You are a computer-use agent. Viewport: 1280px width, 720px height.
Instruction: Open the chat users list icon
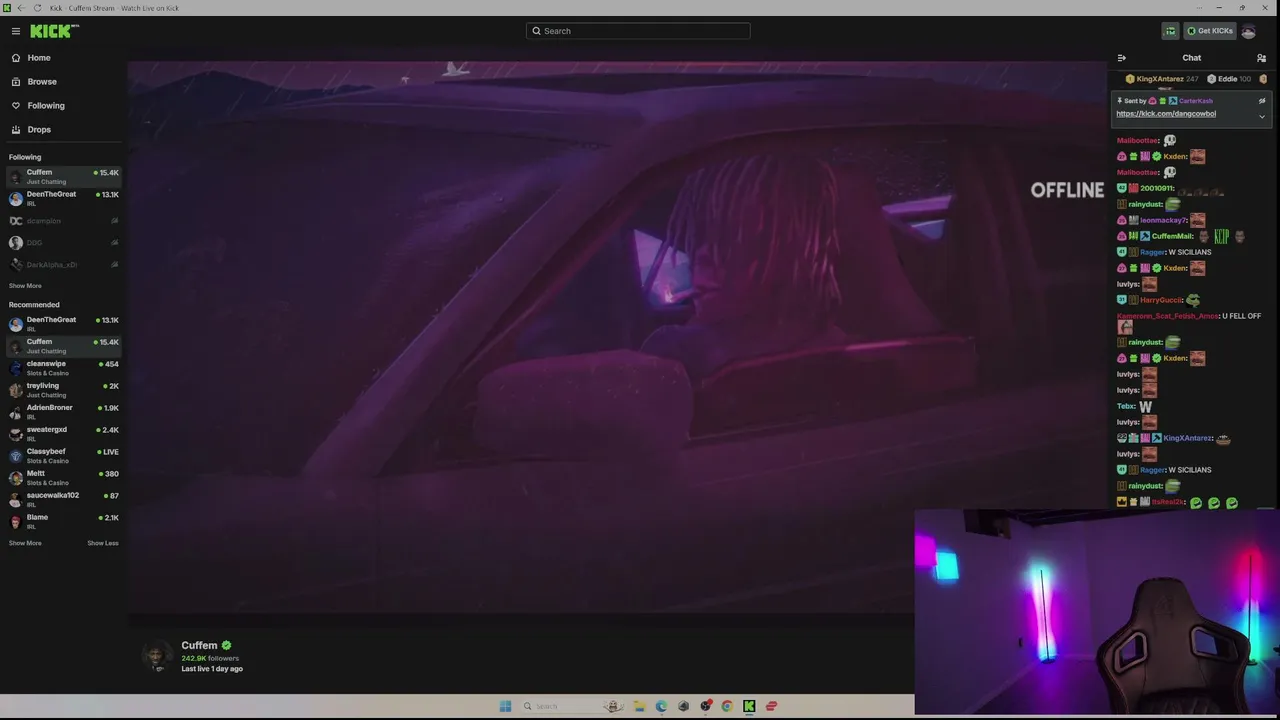click(x=1262, y=58)
